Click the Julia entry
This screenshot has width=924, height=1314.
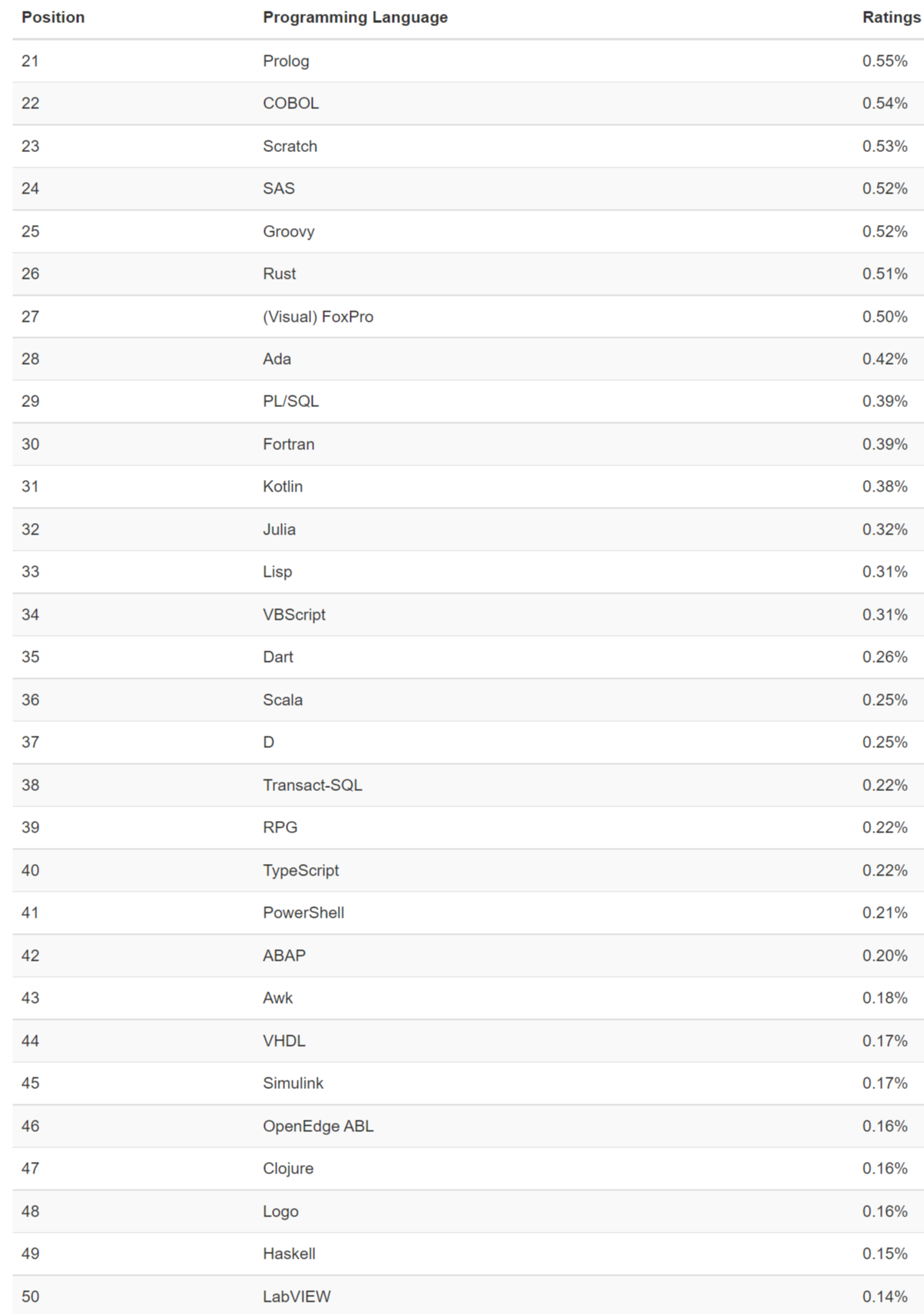[279, 529]
